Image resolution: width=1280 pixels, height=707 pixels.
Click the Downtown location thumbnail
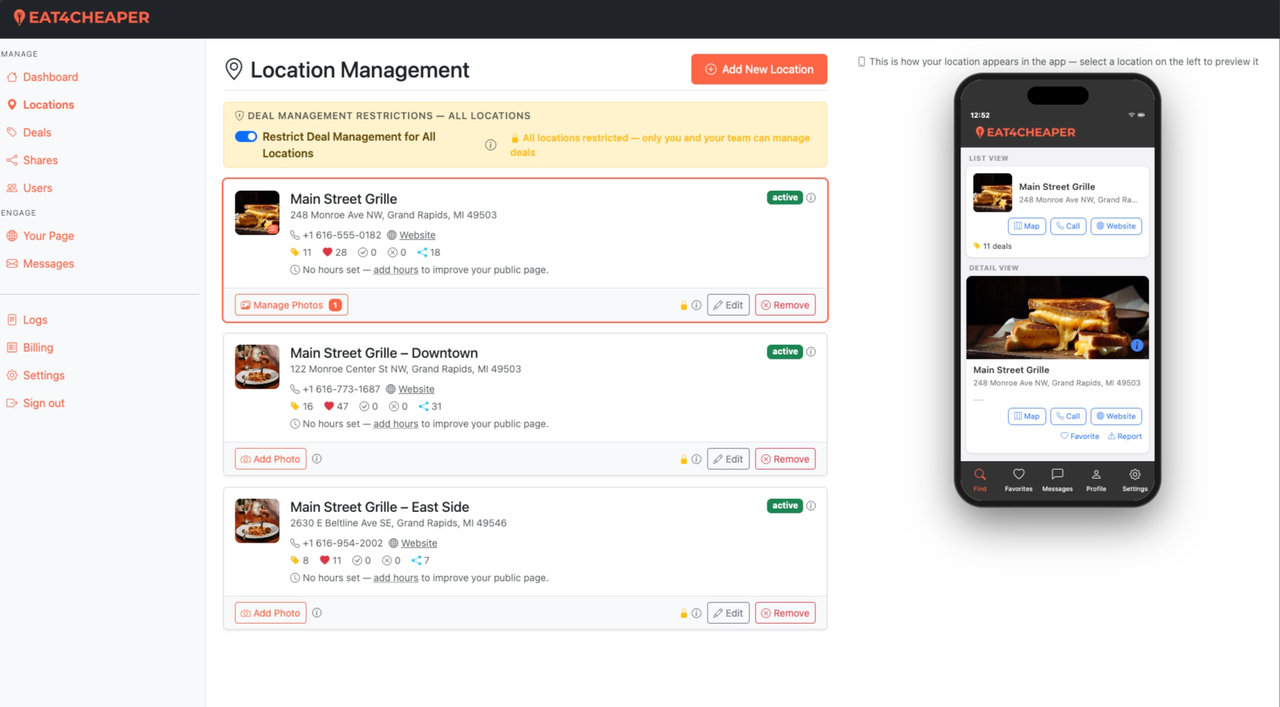point(257,367)
